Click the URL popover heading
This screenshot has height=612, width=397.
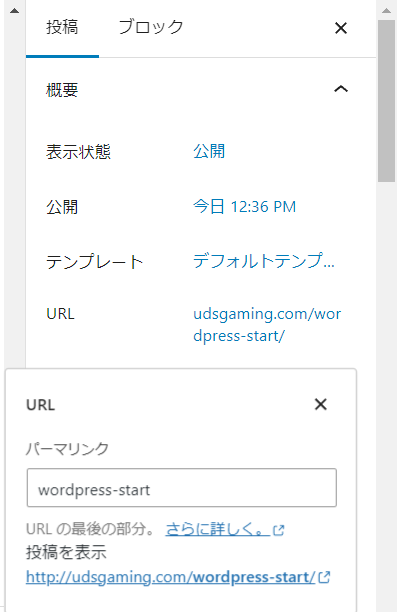tap(41, 405)
